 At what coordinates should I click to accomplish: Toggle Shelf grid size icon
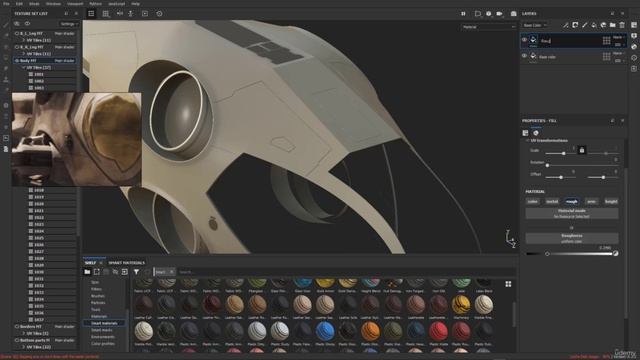508,284
